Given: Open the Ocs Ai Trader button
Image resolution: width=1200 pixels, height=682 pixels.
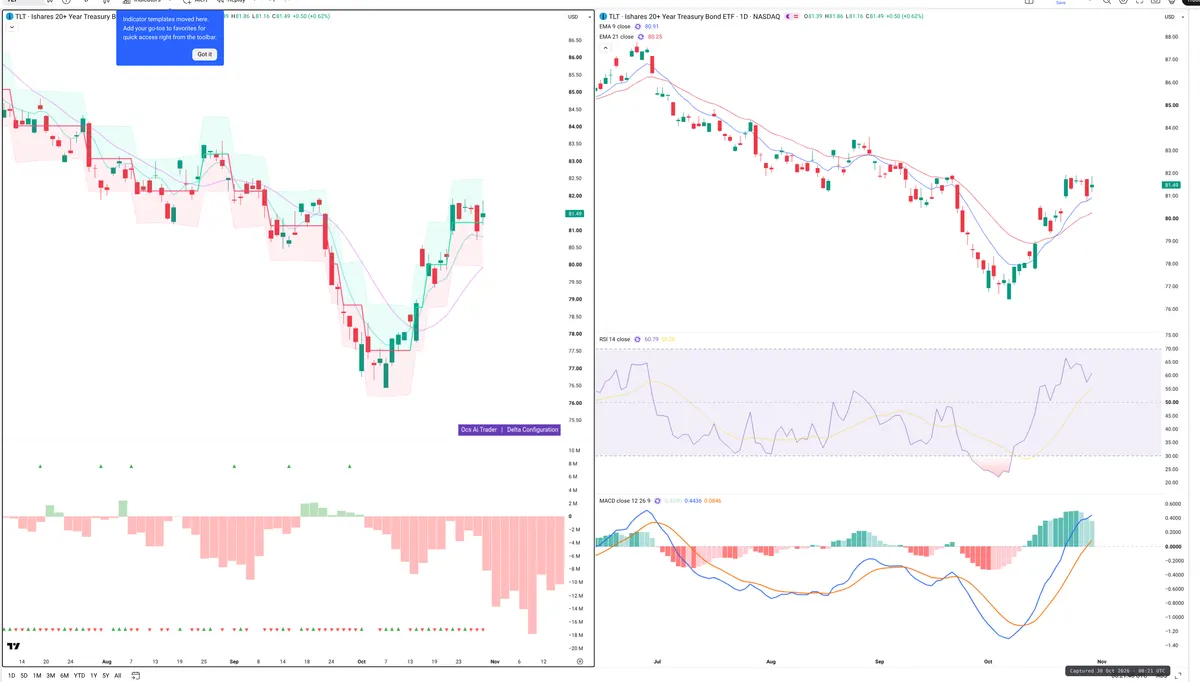Looking at the screenshot, I should tap(478, 430).
